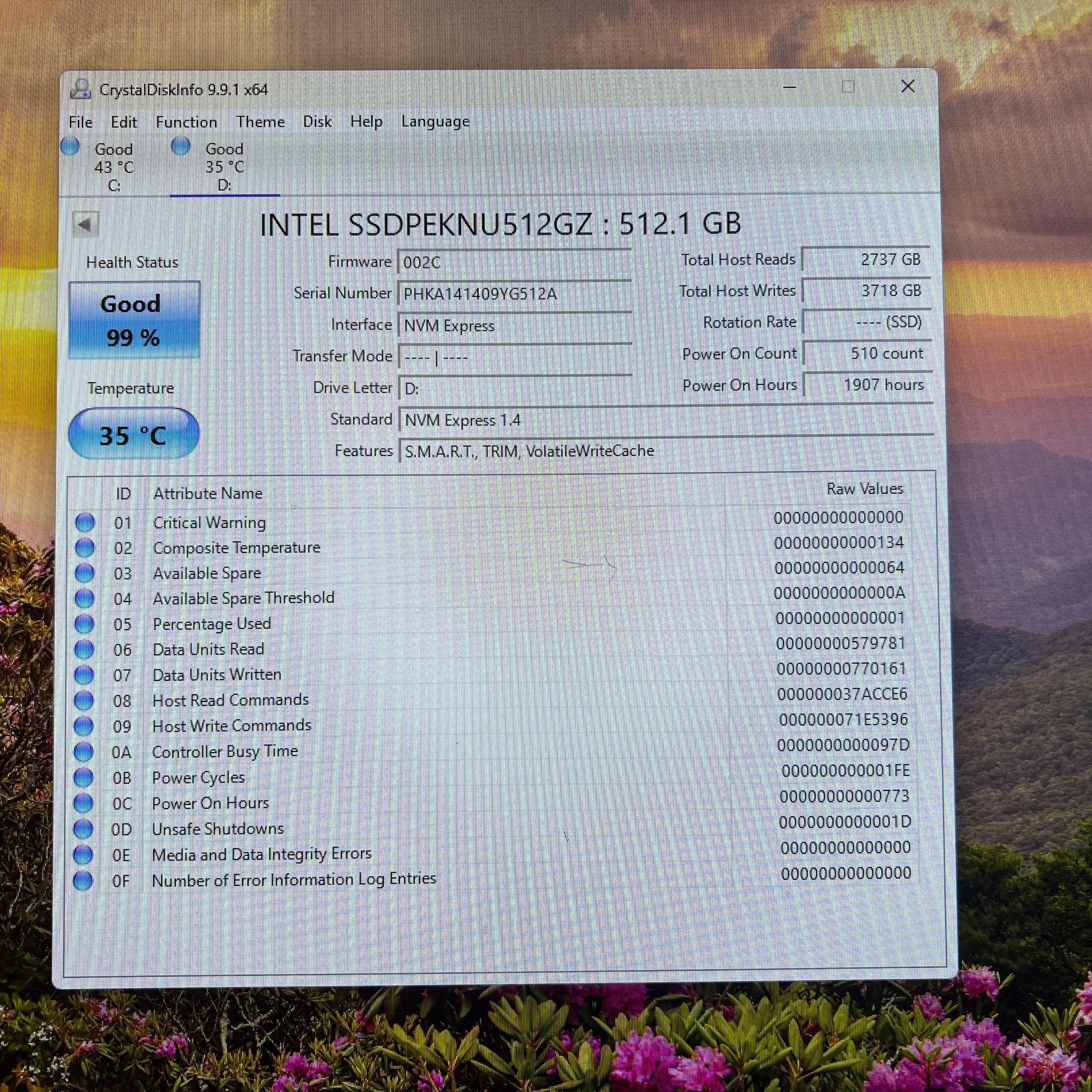Click the 35 °C temperature button

134,434
